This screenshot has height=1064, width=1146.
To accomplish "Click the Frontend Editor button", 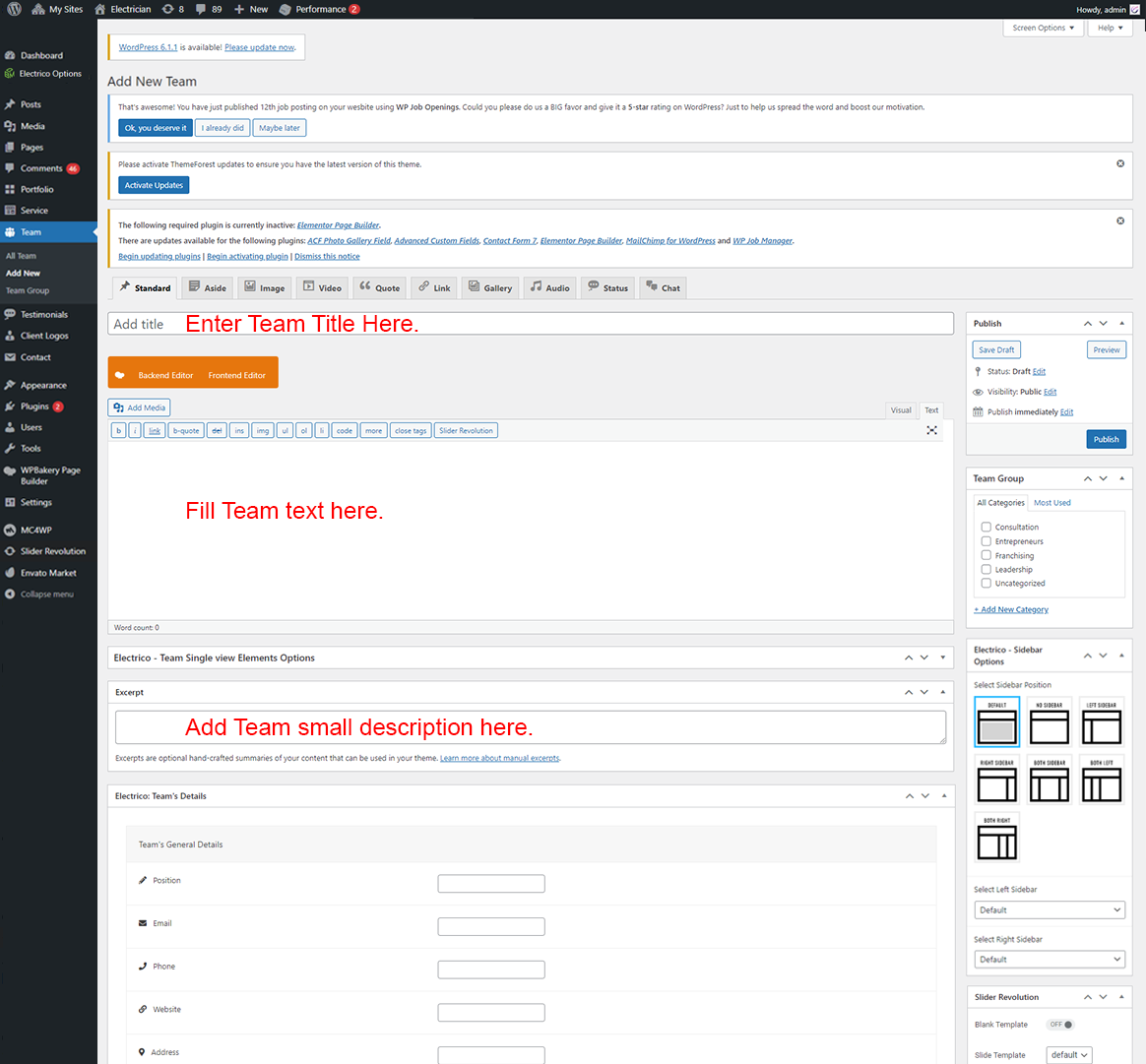I will click(x=236, y=375).
